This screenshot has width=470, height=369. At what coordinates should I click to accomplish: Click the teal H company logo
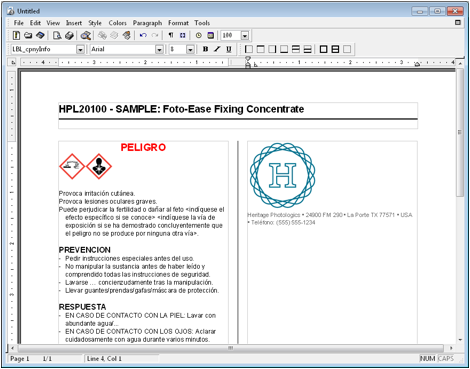283,175
